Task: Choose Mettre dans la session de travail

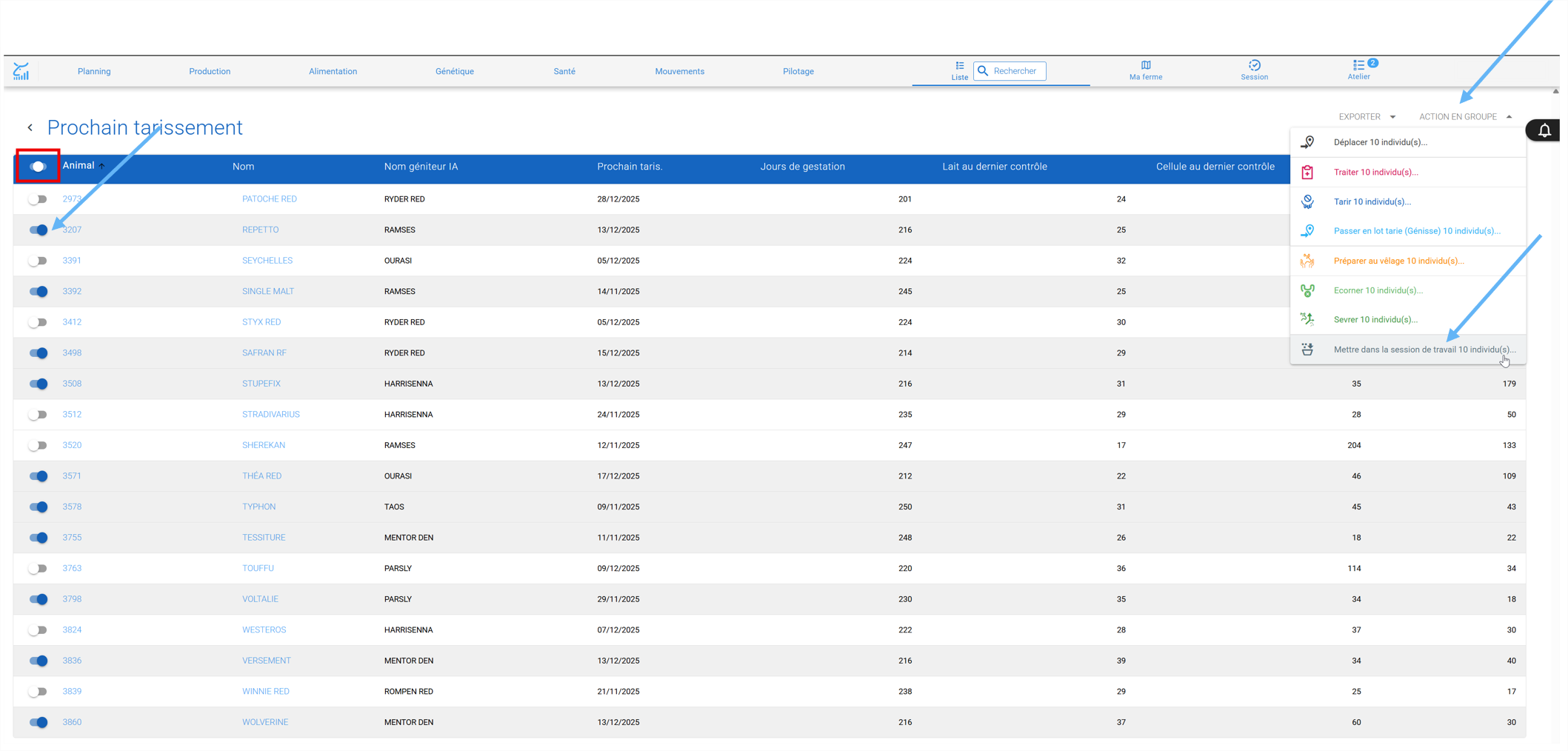Action: pos(1407,350)
